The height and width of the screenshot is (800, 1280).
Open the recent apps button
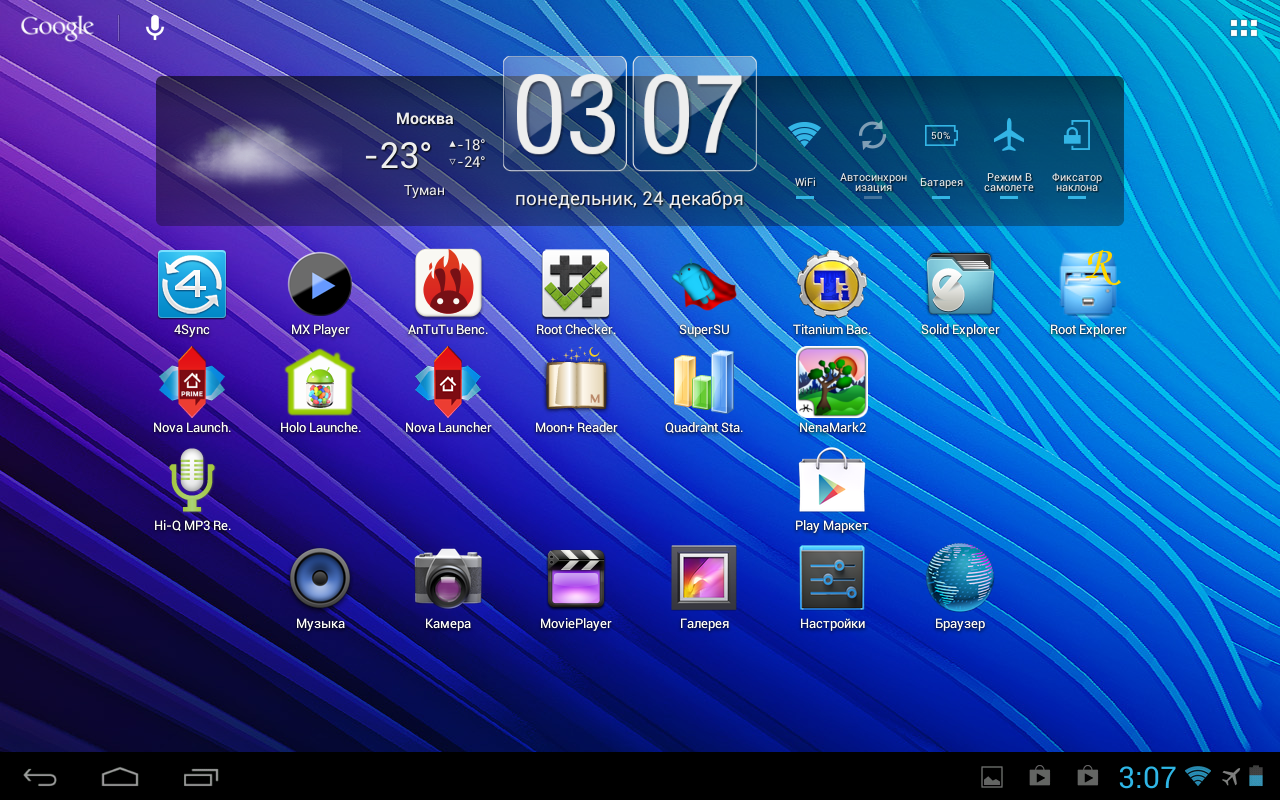[x=201, y=777]
